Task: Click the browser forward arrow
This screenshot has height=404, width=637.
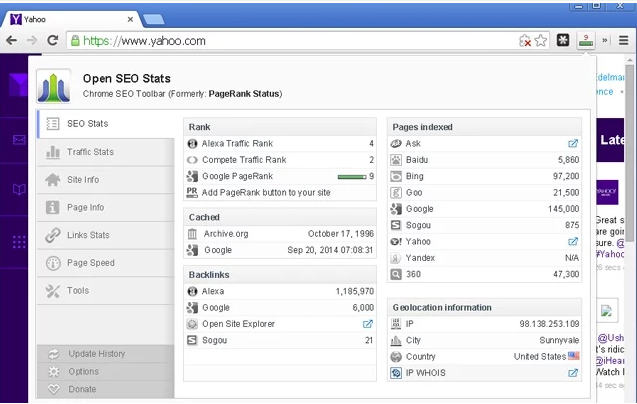Action: pos(32,40)
